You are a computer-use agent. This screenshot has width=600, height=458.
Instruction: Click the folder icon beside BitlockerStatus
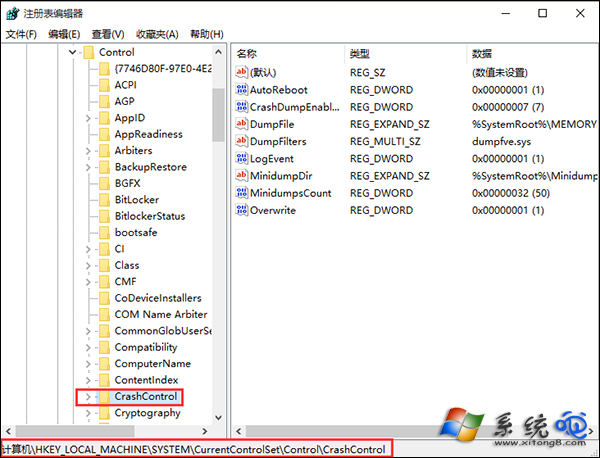104,216
